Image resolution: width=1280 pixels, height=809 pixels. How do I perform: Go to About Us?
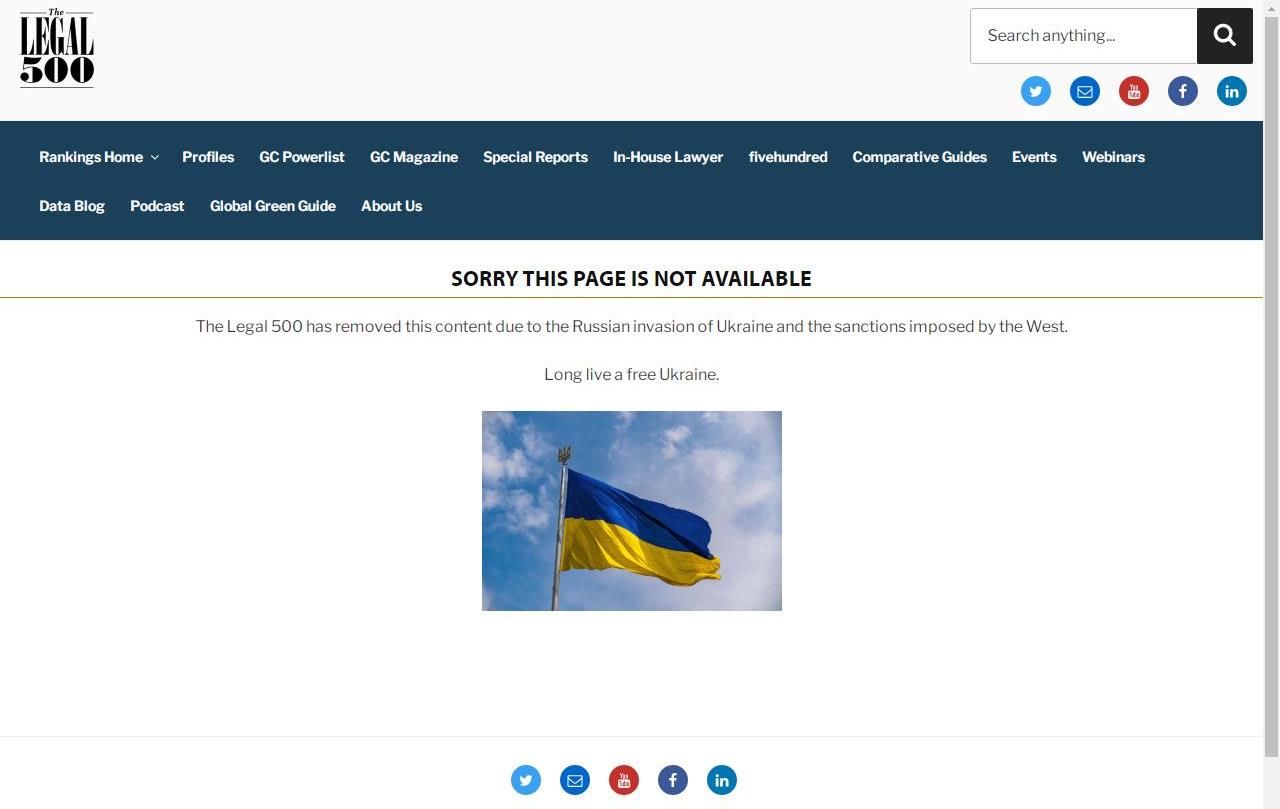pos(391,206)
